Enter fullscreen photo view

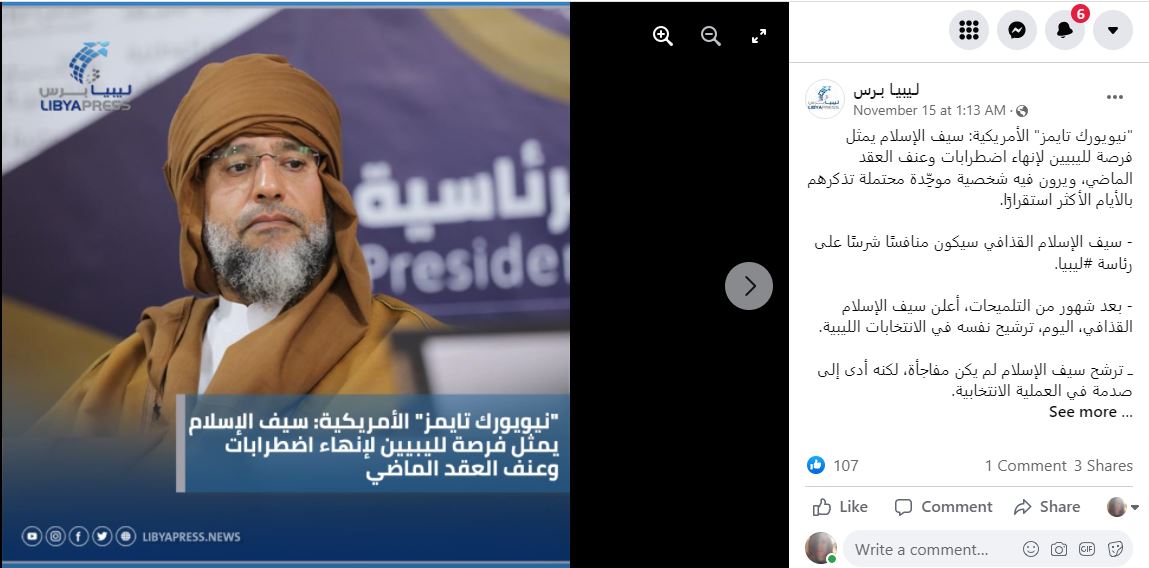(759, 36)
